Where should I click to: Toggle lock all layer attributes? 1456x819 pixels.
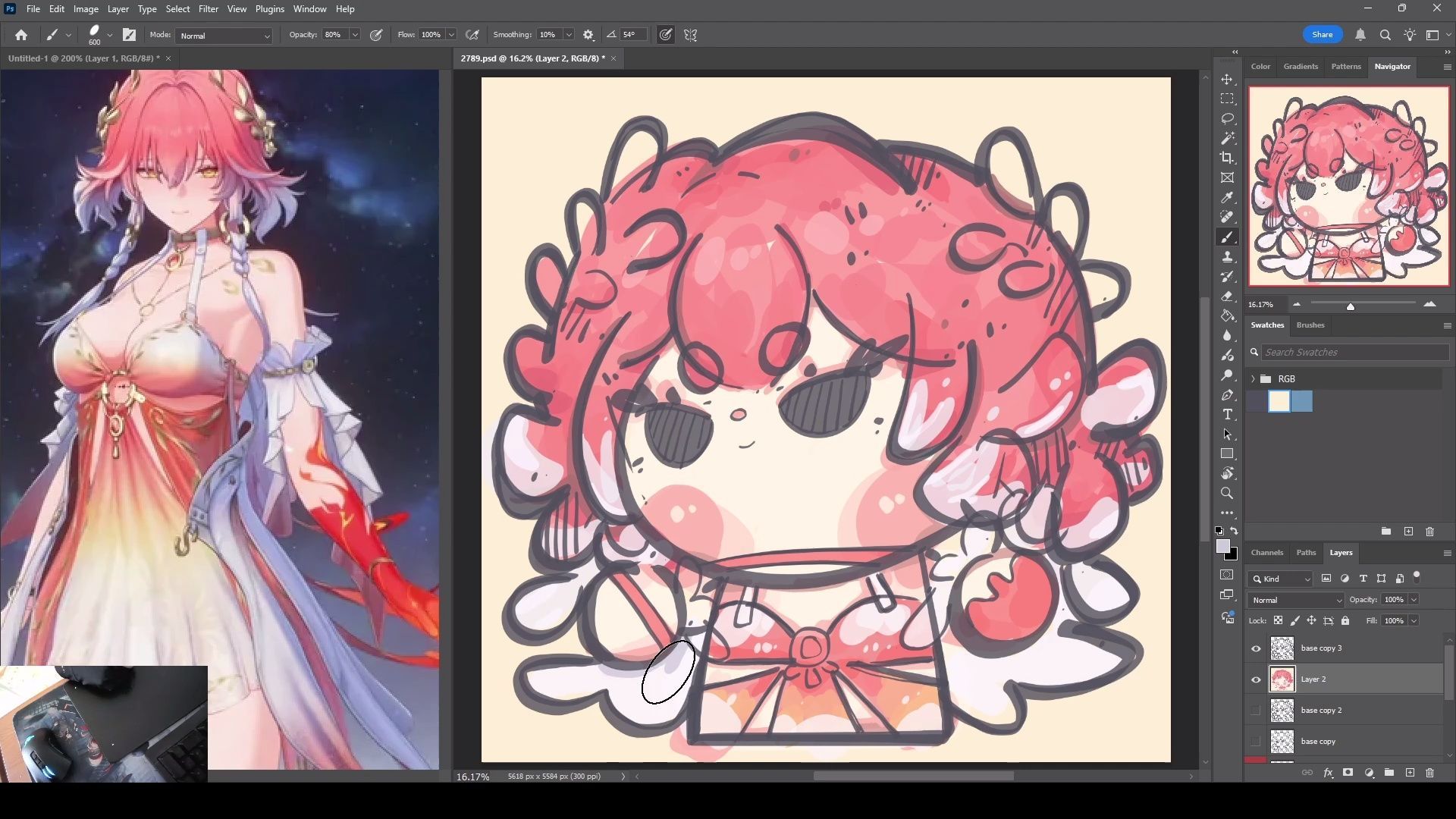(1345, 621)
